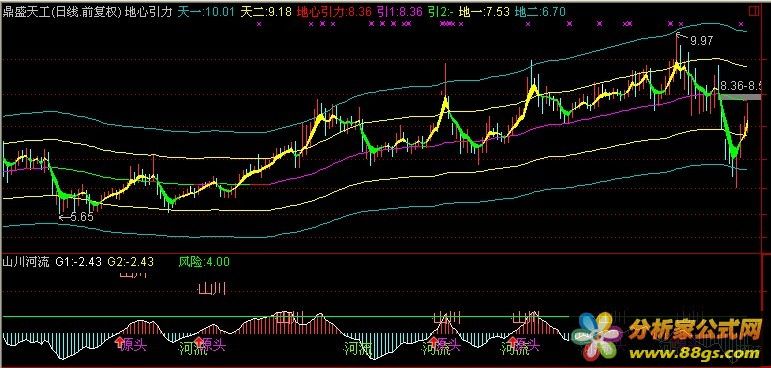Open the 分析家公式网 flower logo

click(596, 337)
